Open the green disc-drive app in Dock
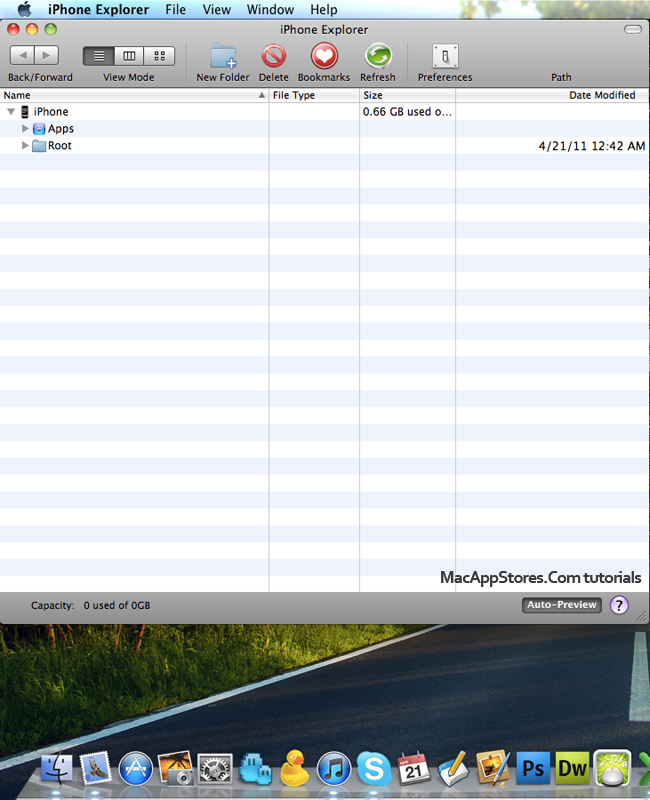This screenshot has height=800, width=650. click(612, 768)
